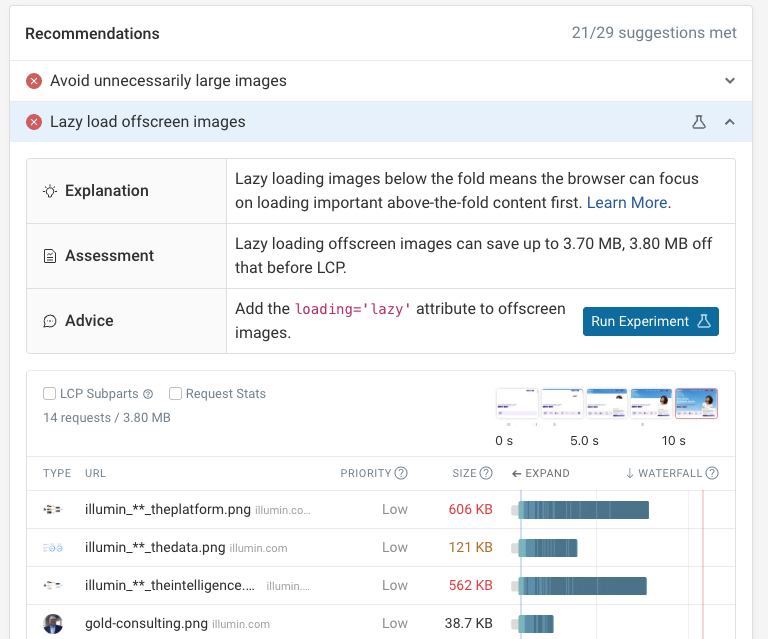Viewport: 768px width, 639px height.
Task: Click the Run Experiment button
Action: [650, 321]
